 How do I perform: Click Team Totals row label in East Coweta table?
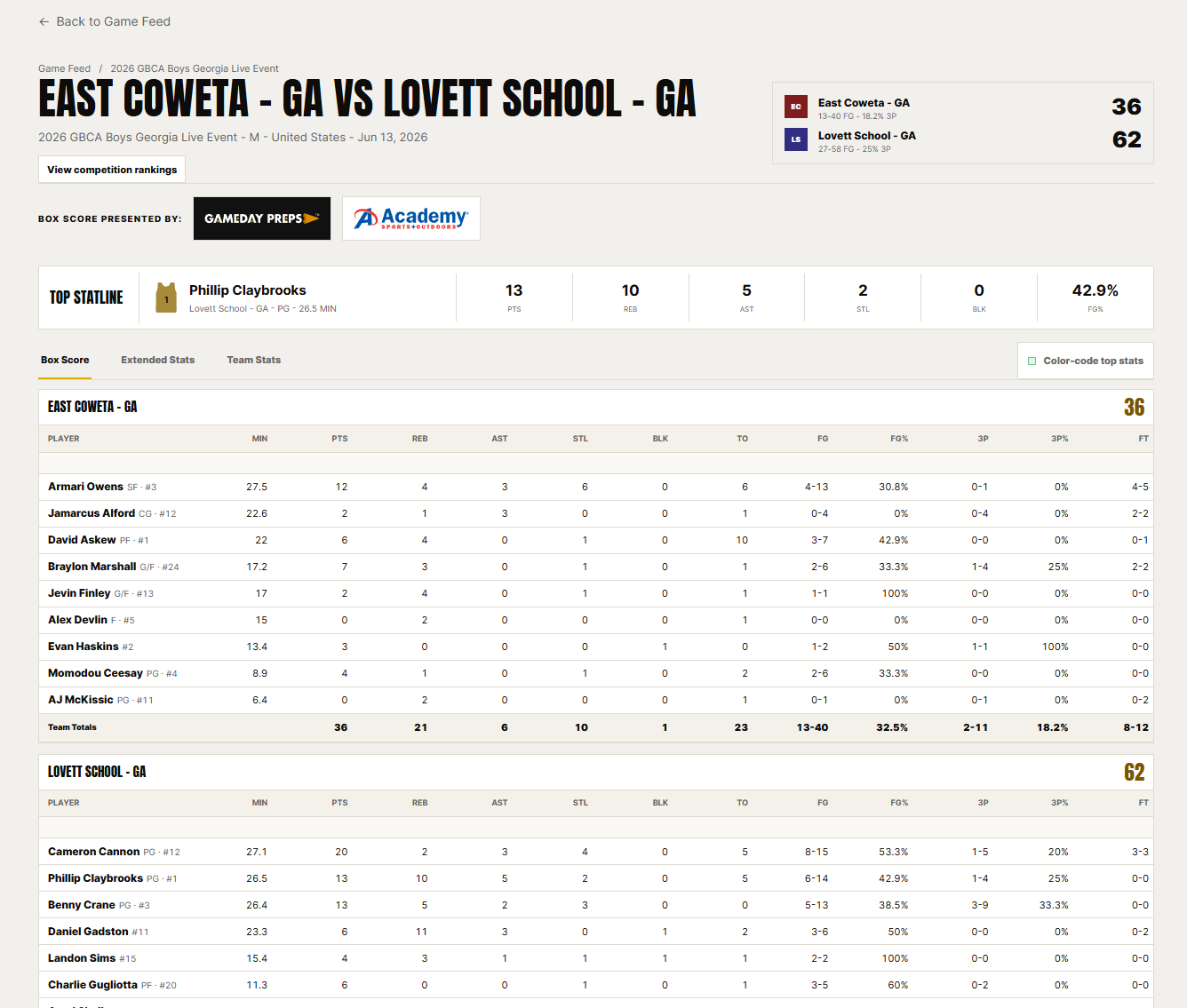point(72,727)
